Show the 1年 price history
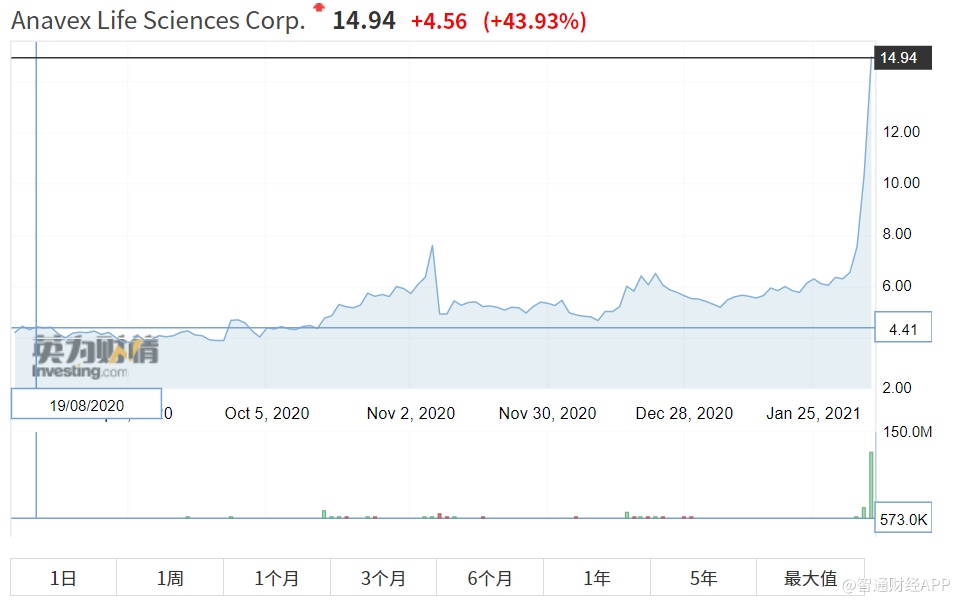The width and height of the screenshot is (960, 604). coord(597,577)
